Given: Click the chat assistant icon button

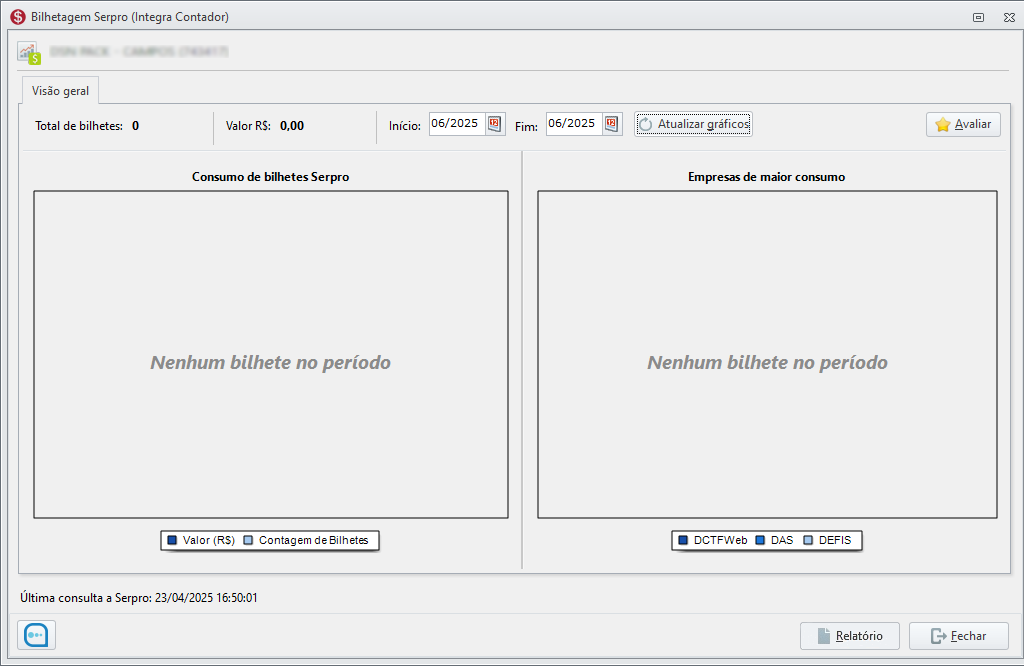Looking at the screenshot, I should click(x=37, y=635).
